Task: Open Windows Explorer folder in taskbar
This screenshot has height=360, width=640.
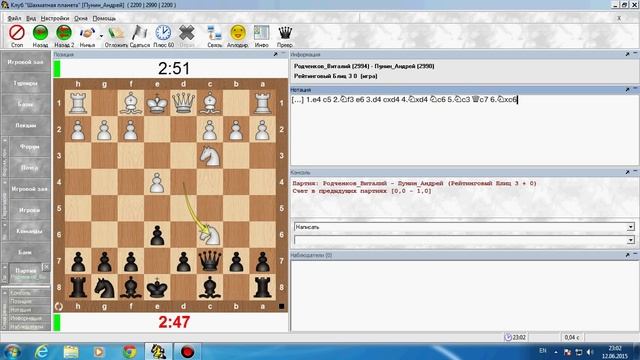Action: pyautogui.click(x=71, y=351)
